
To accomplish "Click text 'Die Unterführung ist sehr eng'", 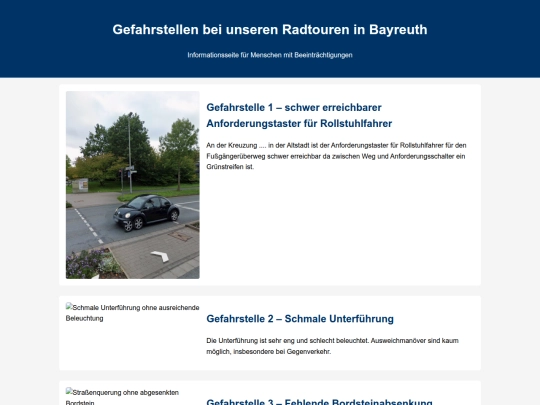I will click(x=251, y=341).
